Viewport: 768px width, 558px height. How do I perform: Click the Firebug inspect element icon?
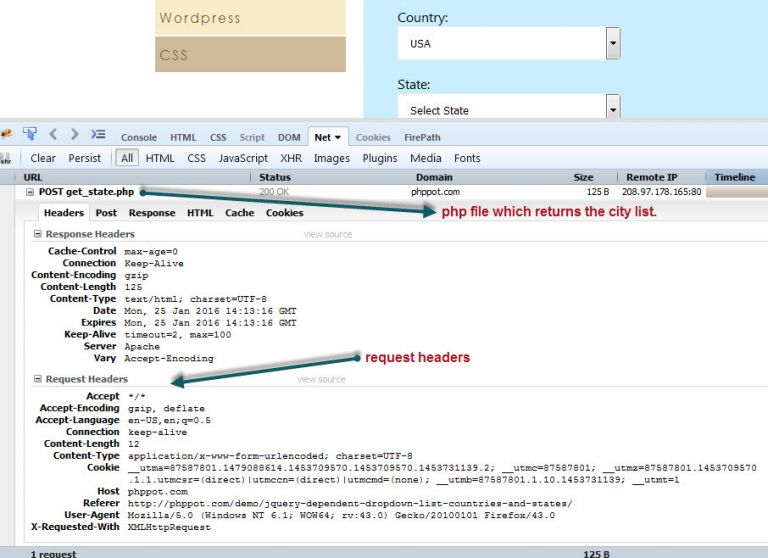(x=30, y=134)
